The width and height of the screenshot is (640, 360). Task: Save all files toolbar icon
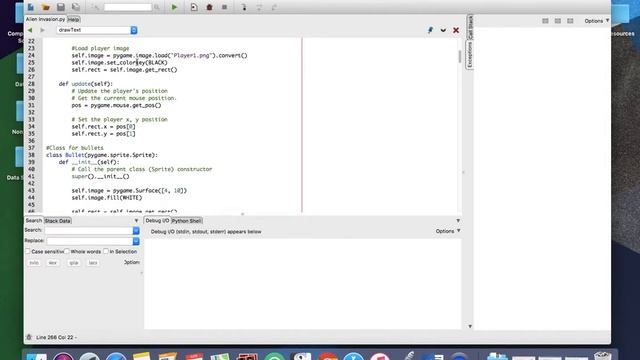[76, 7]
